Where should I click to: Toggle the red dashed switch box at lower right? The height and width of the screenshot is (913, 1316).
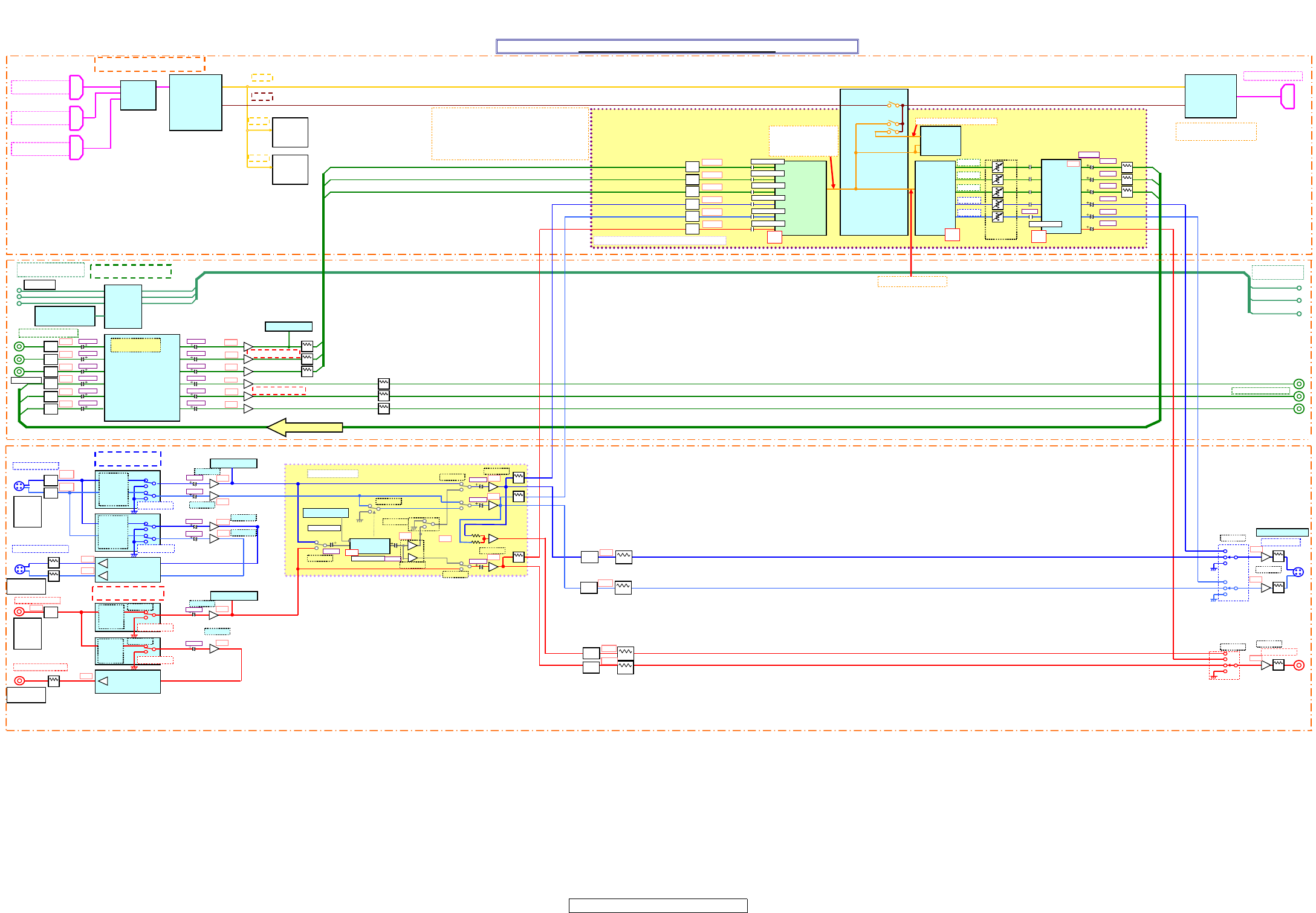tap(1224, 665)
